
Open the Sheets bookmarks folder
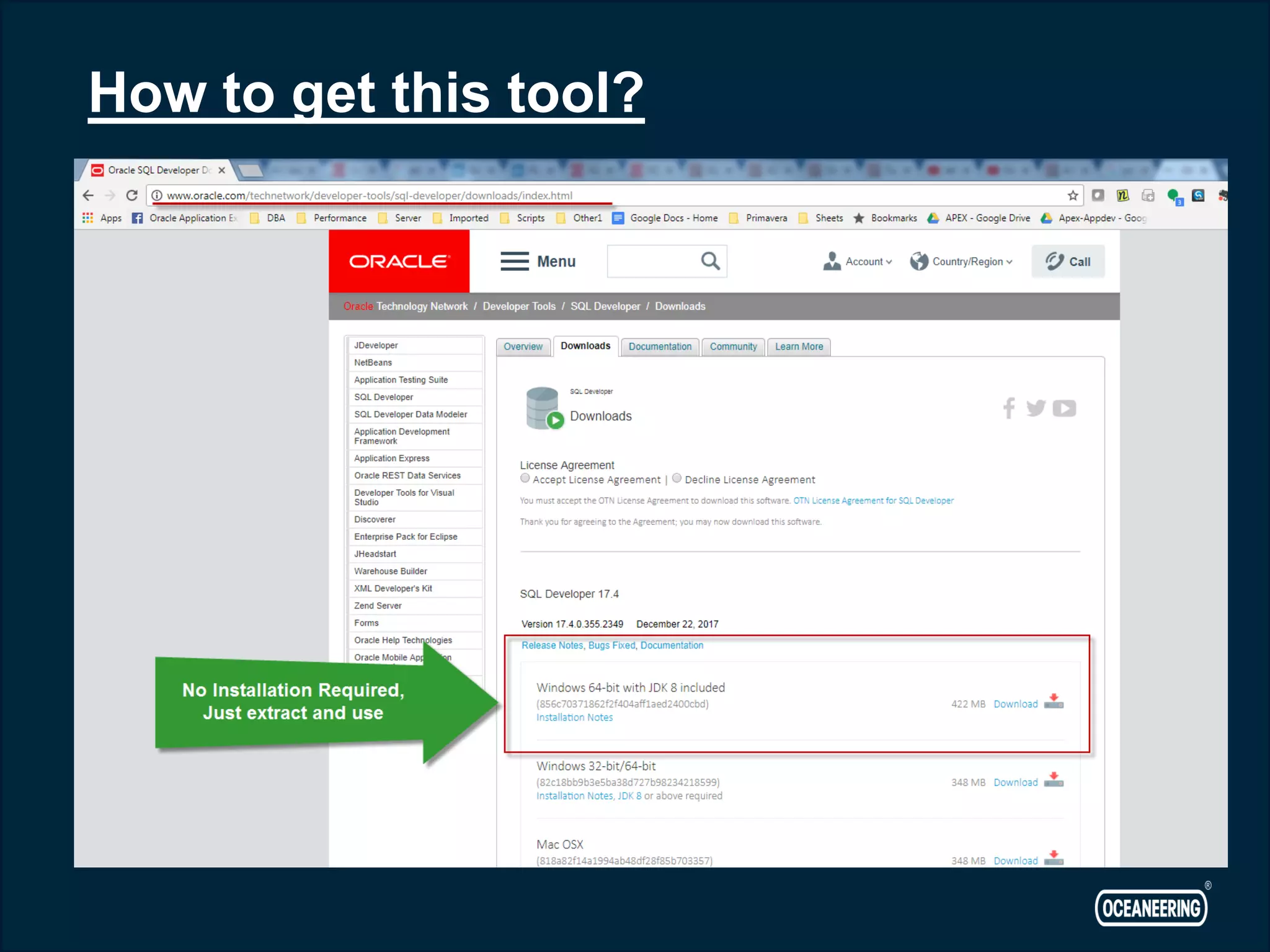(820, 218)
